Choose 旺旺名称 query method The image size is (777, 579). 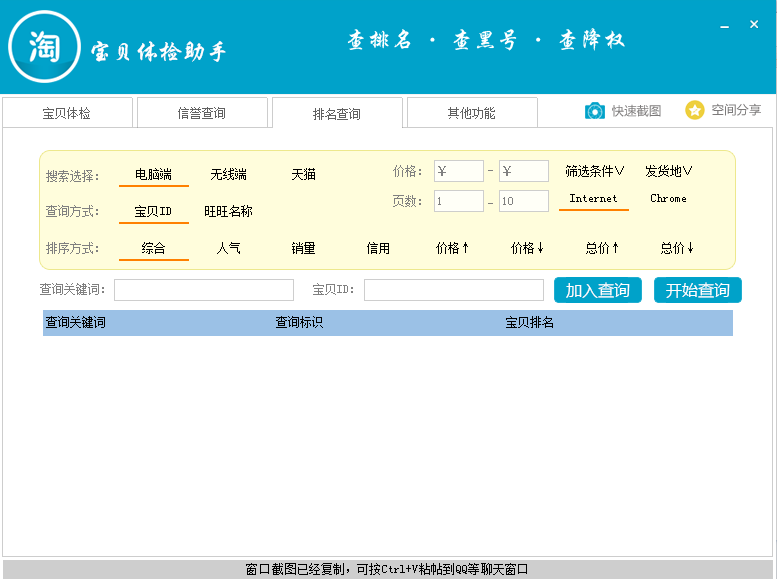click(x=228, y=212)
